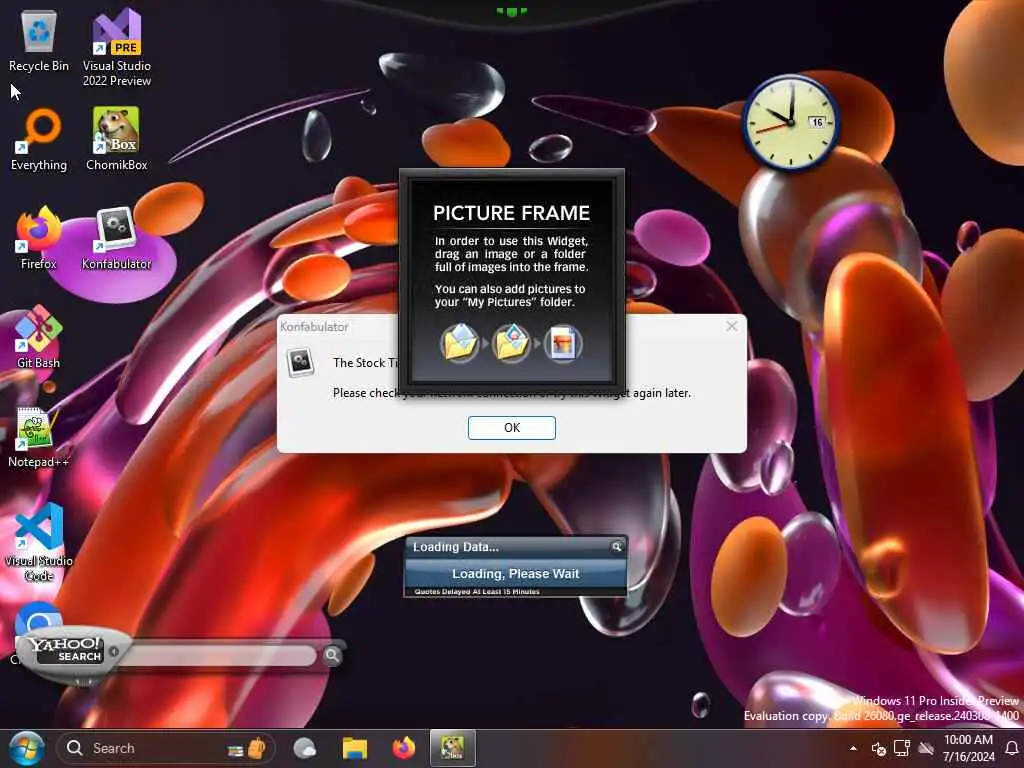The width and height of the screenshot is (1024, 768).
Task: Switch to ChomikBox taskbar app
Action: pos(453,748)
